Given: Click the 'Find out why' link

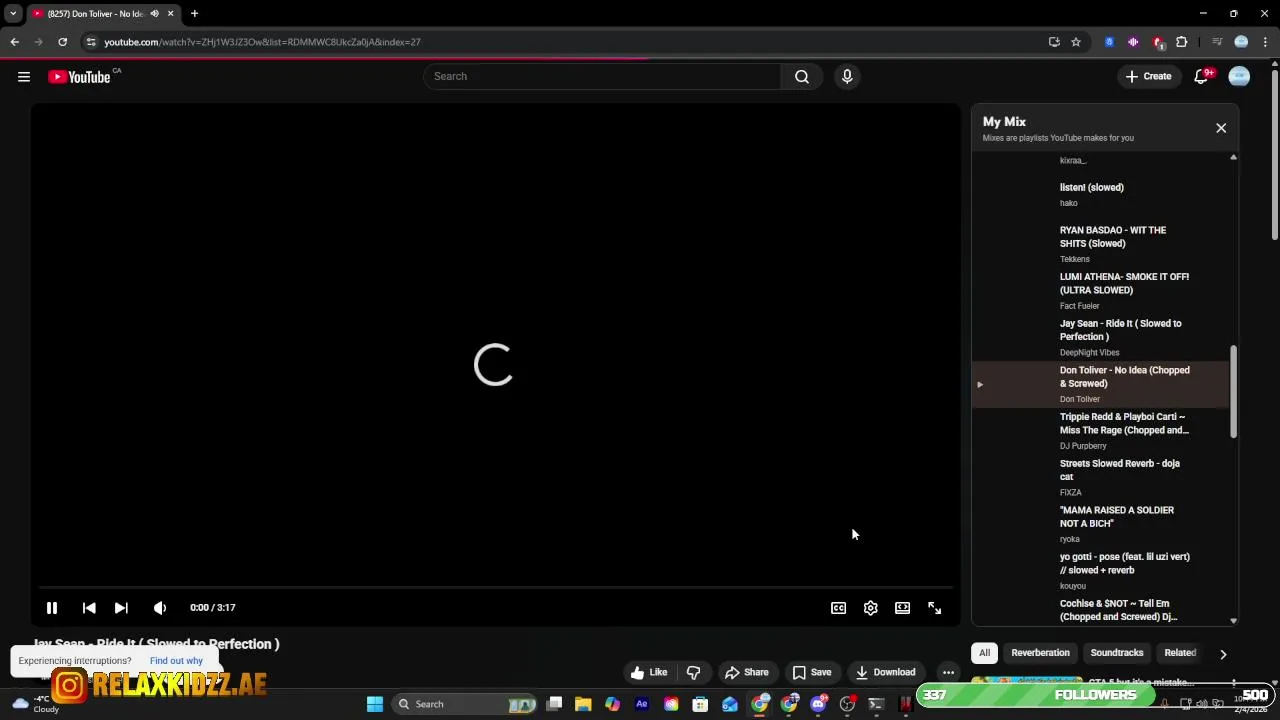Looking at the screenshot, I should pos(176,661).
